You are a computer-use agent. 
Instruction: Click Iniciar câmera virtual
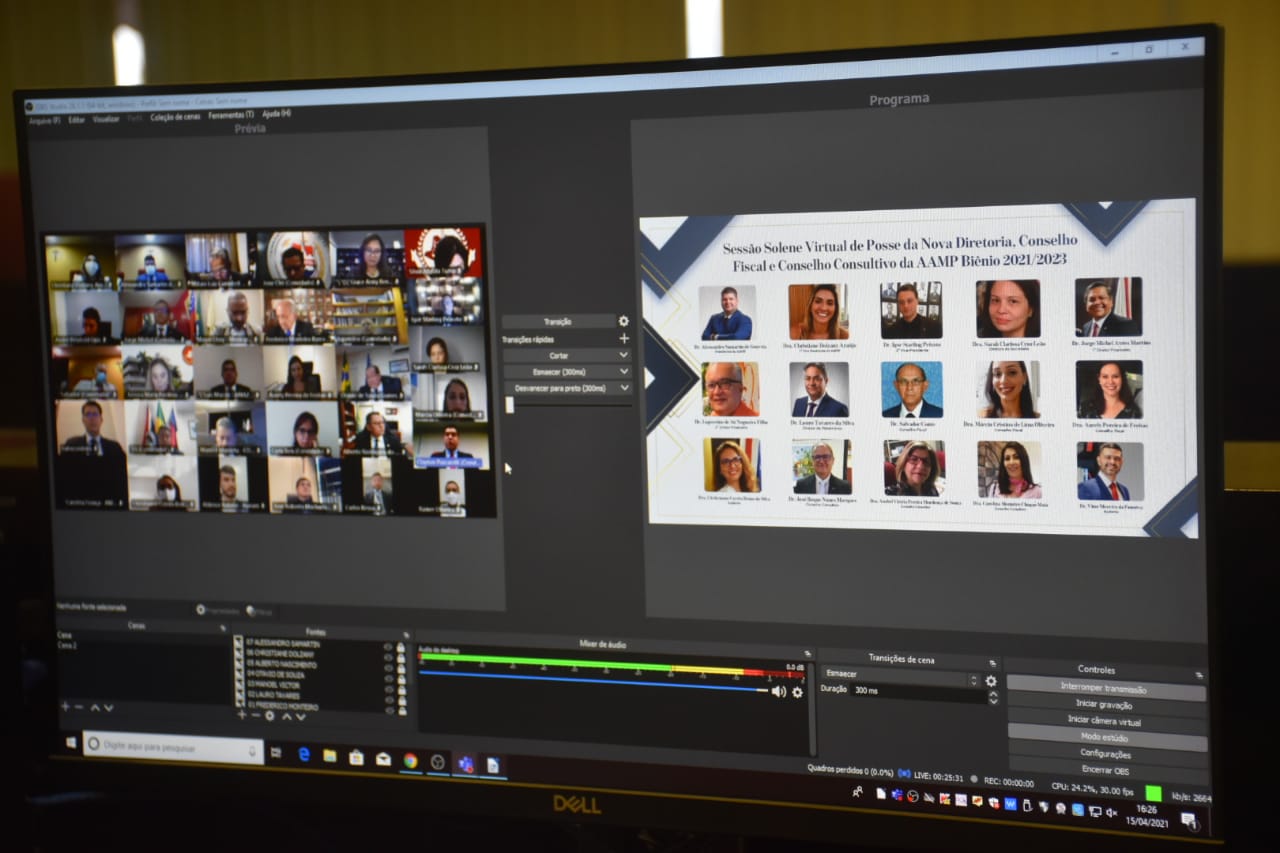point(1106,722)
